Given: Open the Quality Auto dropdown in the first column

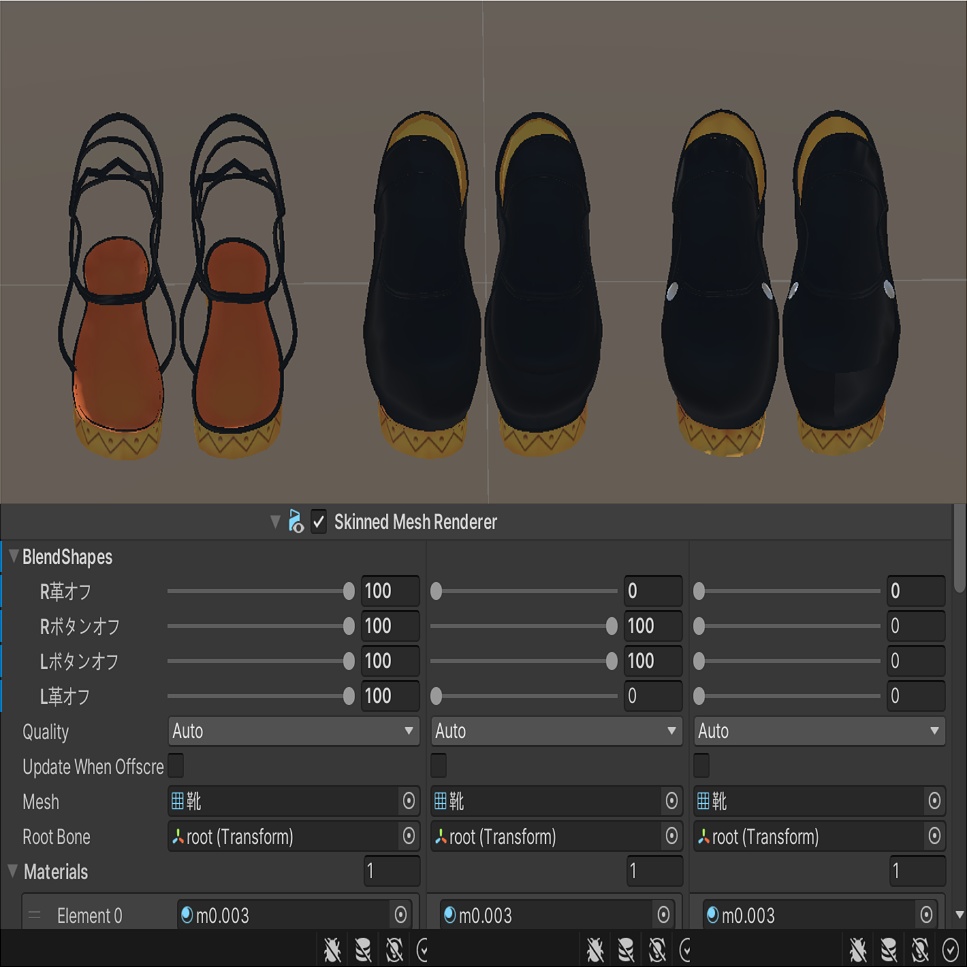Looking at the screenshot, I should point(294,731).
